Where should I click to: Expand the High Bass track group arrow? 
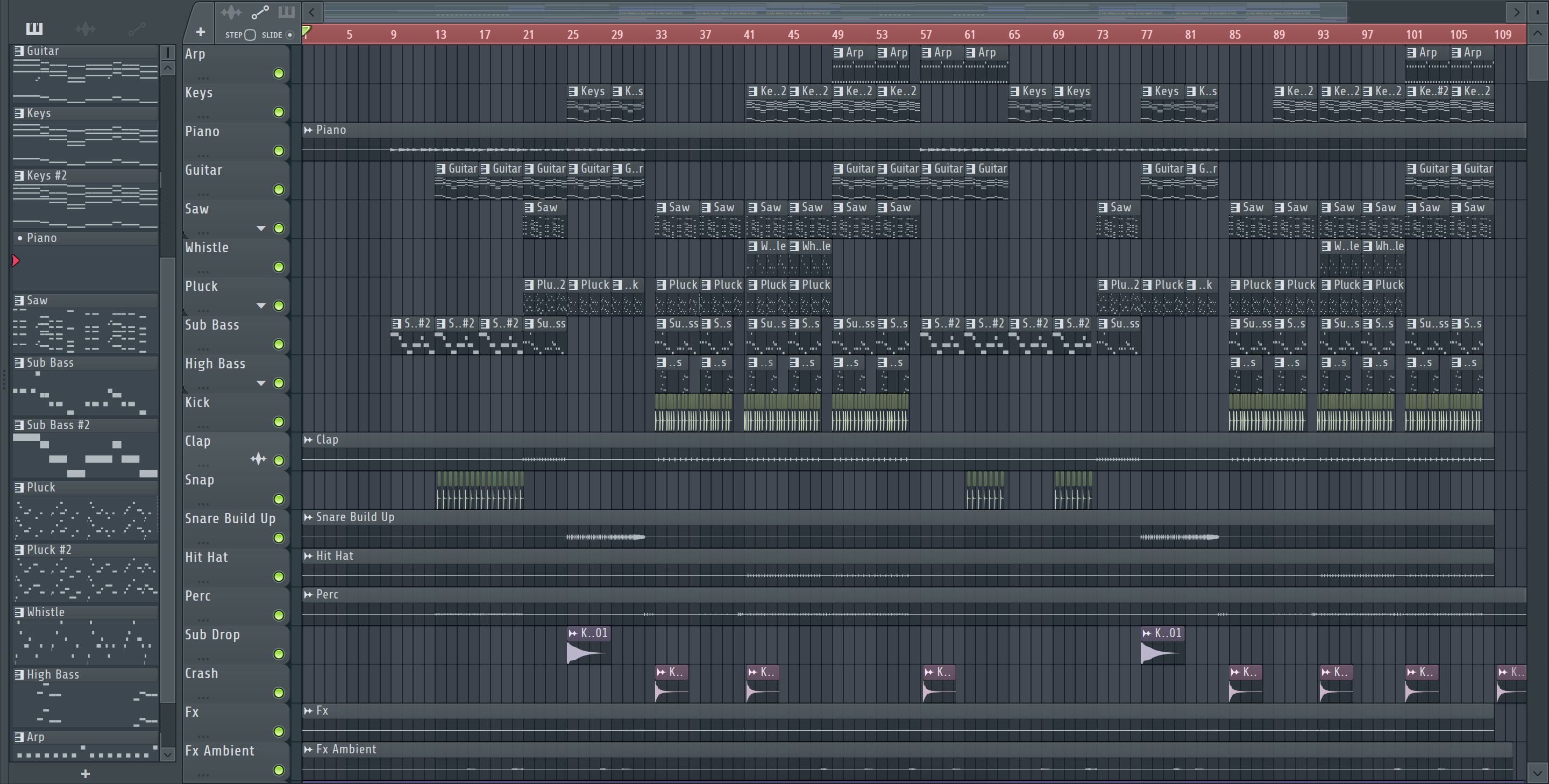(x=261, y=383)
